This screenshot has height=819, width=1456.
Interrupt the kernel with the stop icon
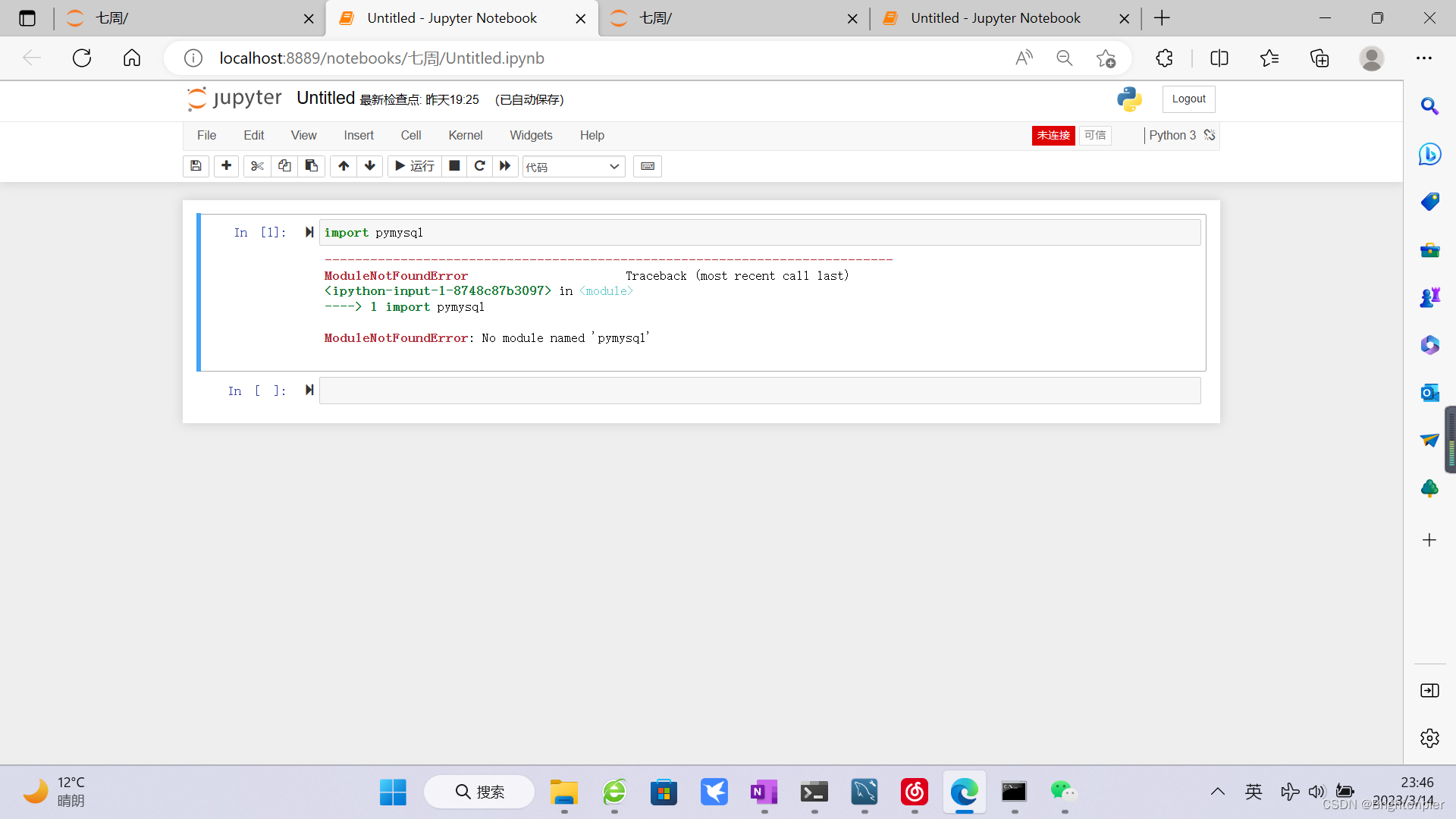pos(454,166)
